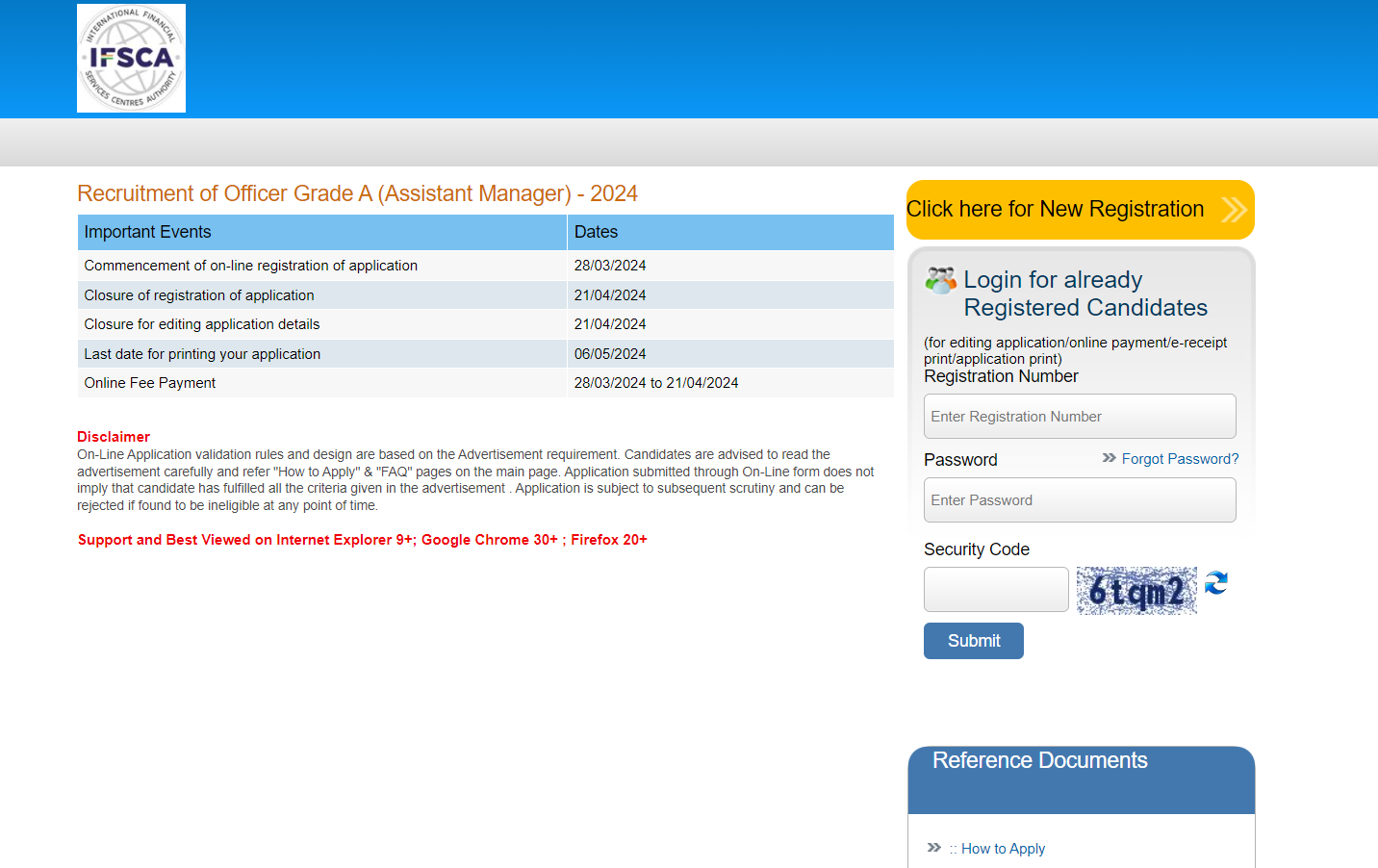Click the Important Events table header

click(x=147, y=232)
